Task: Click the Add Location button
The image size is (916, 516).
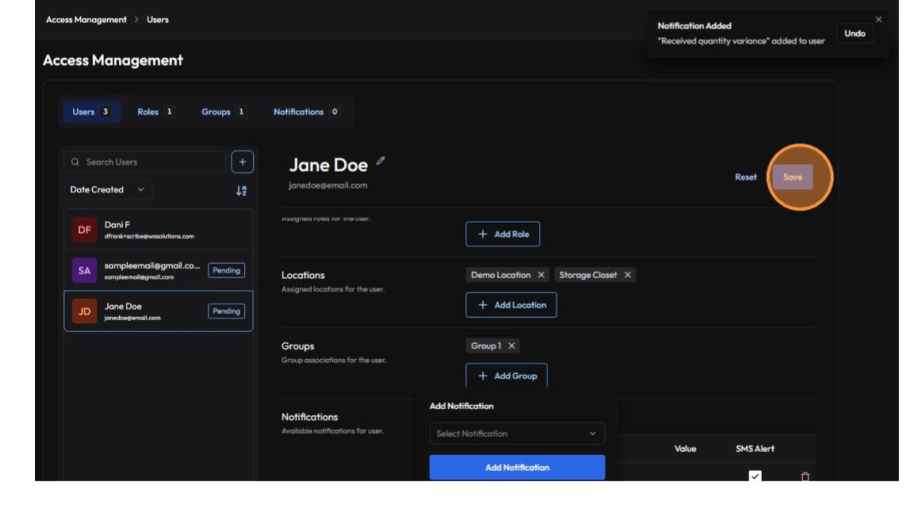Action: coord(511,305)
